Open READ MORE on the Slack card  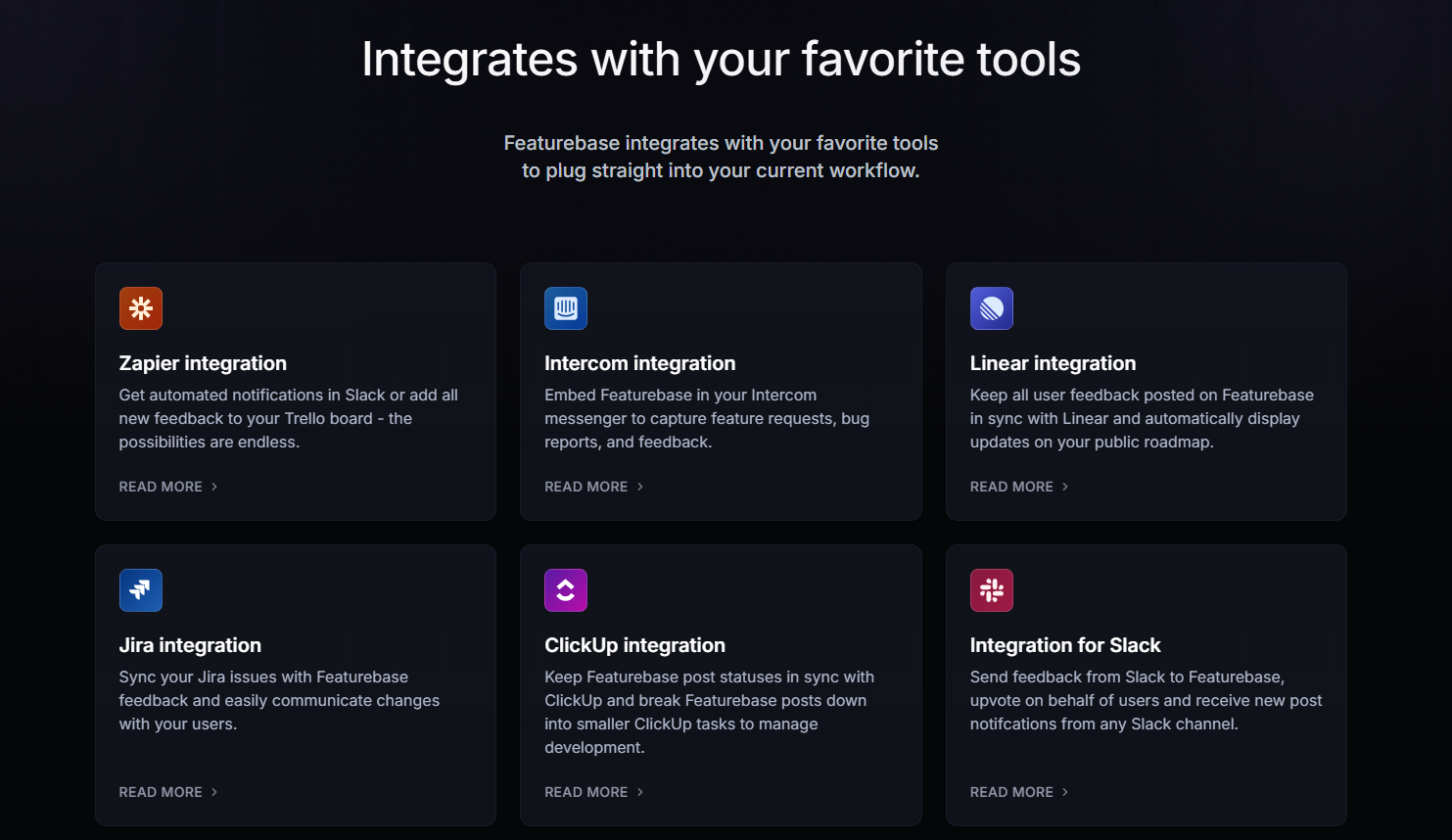pyautogui.click(x=1011, y=792)
